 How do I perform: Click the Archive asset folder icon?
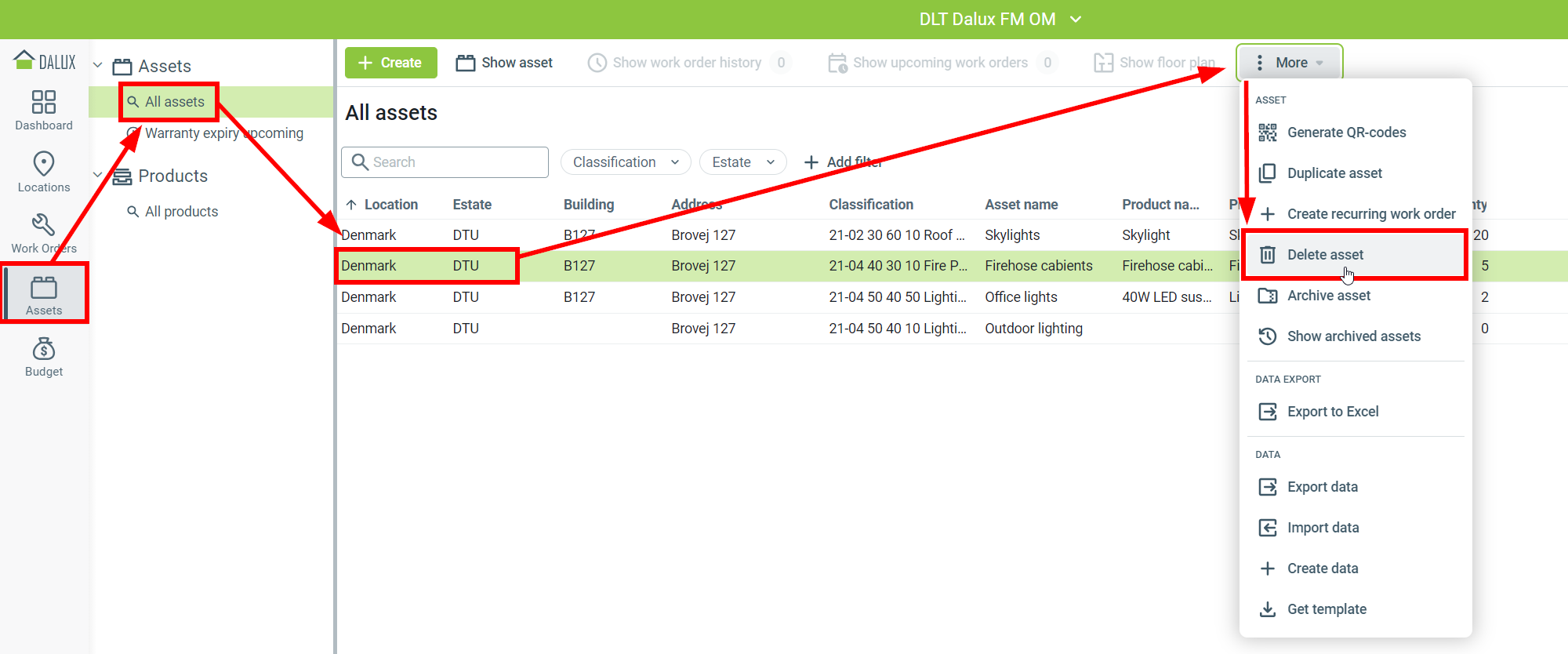(1267, 296)
